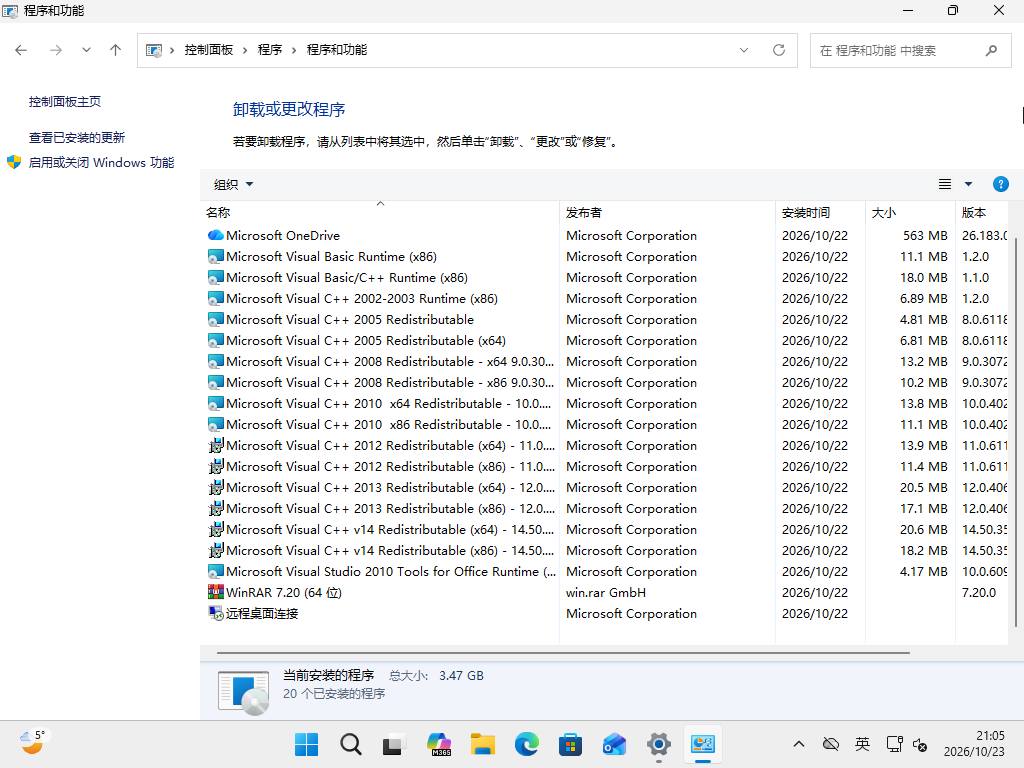Select Visual C++ 2013 Redistributable (x64) row
Image resolution: width=1024 pixels, height=768 pixels.
tap(606, 487)
